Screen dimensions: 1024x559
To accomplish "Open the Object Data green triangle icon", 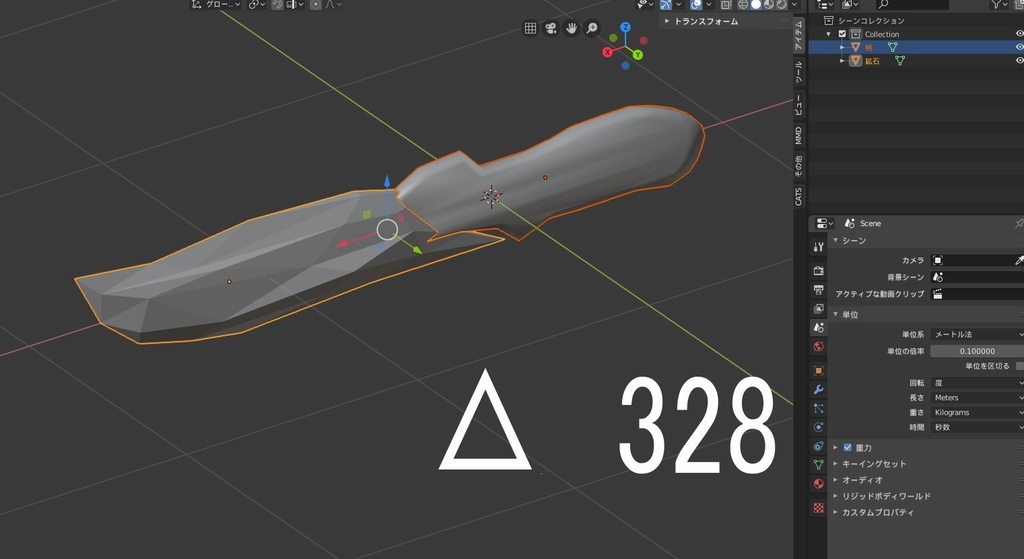I will coord(818,465).
